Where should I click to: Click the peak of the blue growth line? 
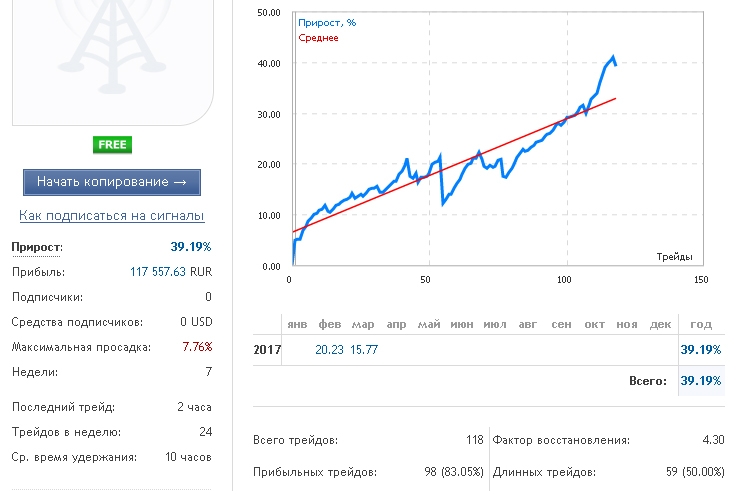[x=613, y=57]
